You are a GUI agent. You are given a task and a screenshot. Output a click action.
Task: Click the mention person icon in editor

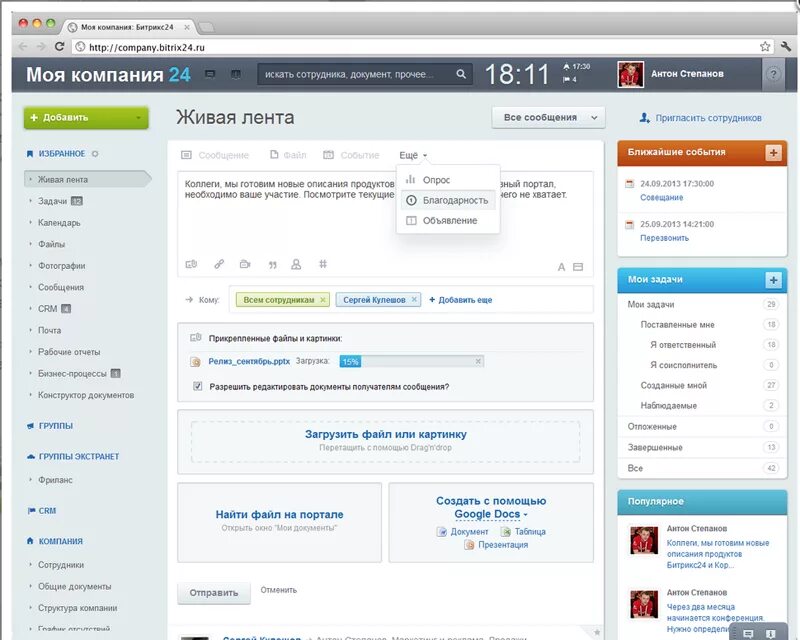(x=296, y=264)
